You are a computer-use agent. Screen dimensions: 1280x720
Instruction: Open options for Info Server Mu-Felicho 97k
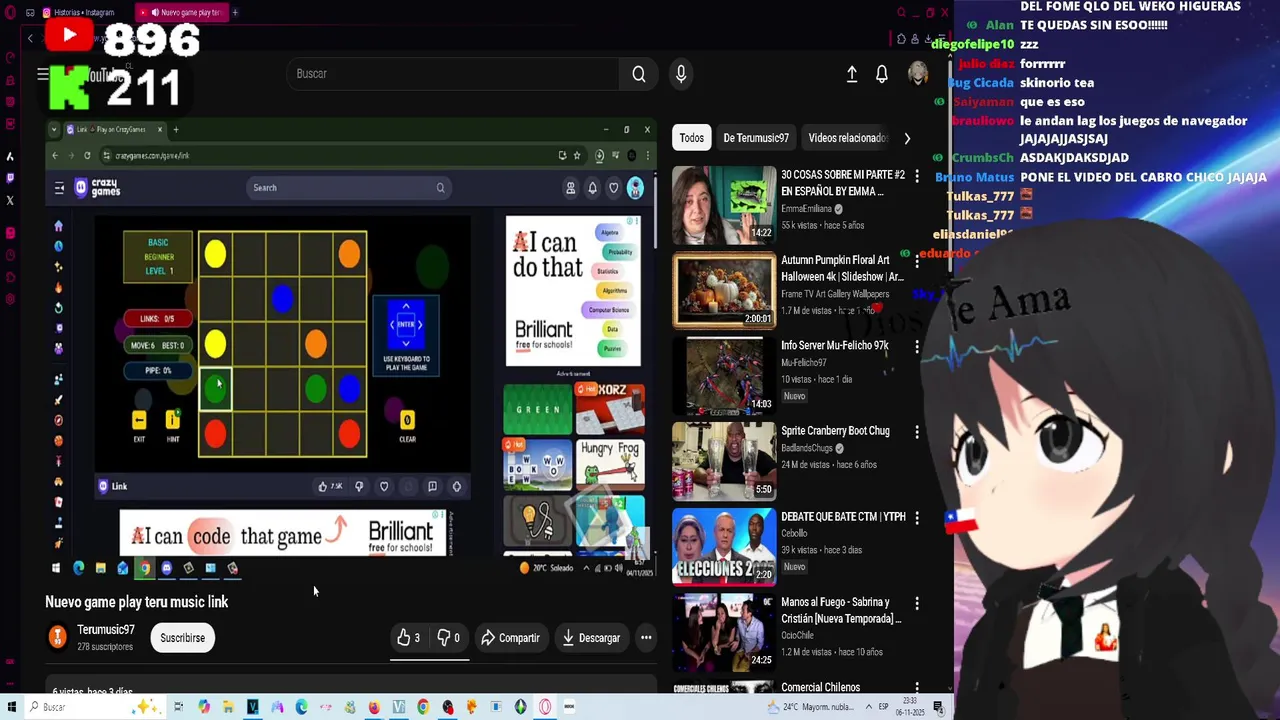pyautogui.click(x=917, y=347)
